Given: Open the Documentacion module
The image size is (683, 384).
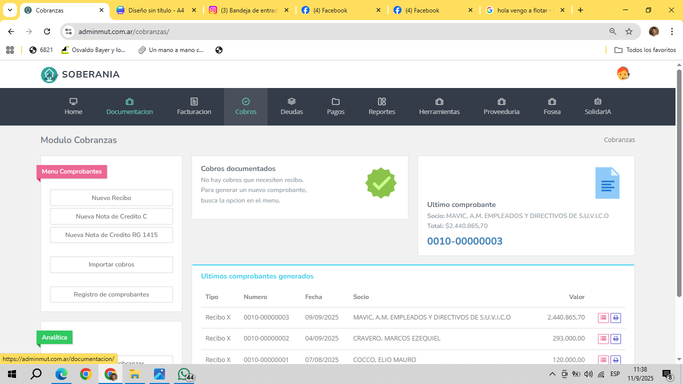Looking at the screenshot, I should [x=129, y=107].
